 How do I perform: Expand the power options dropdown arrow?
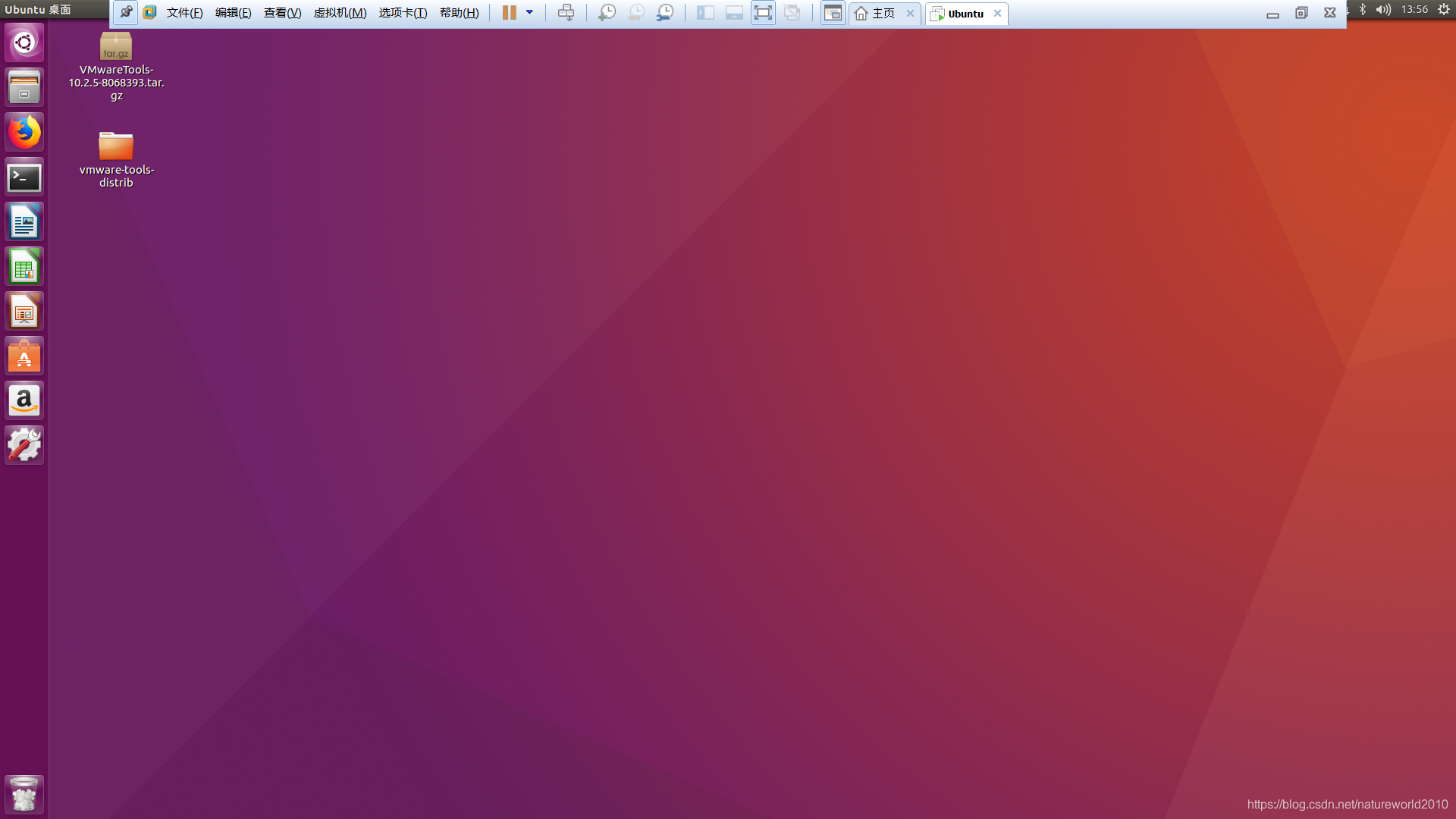point(529,13)
